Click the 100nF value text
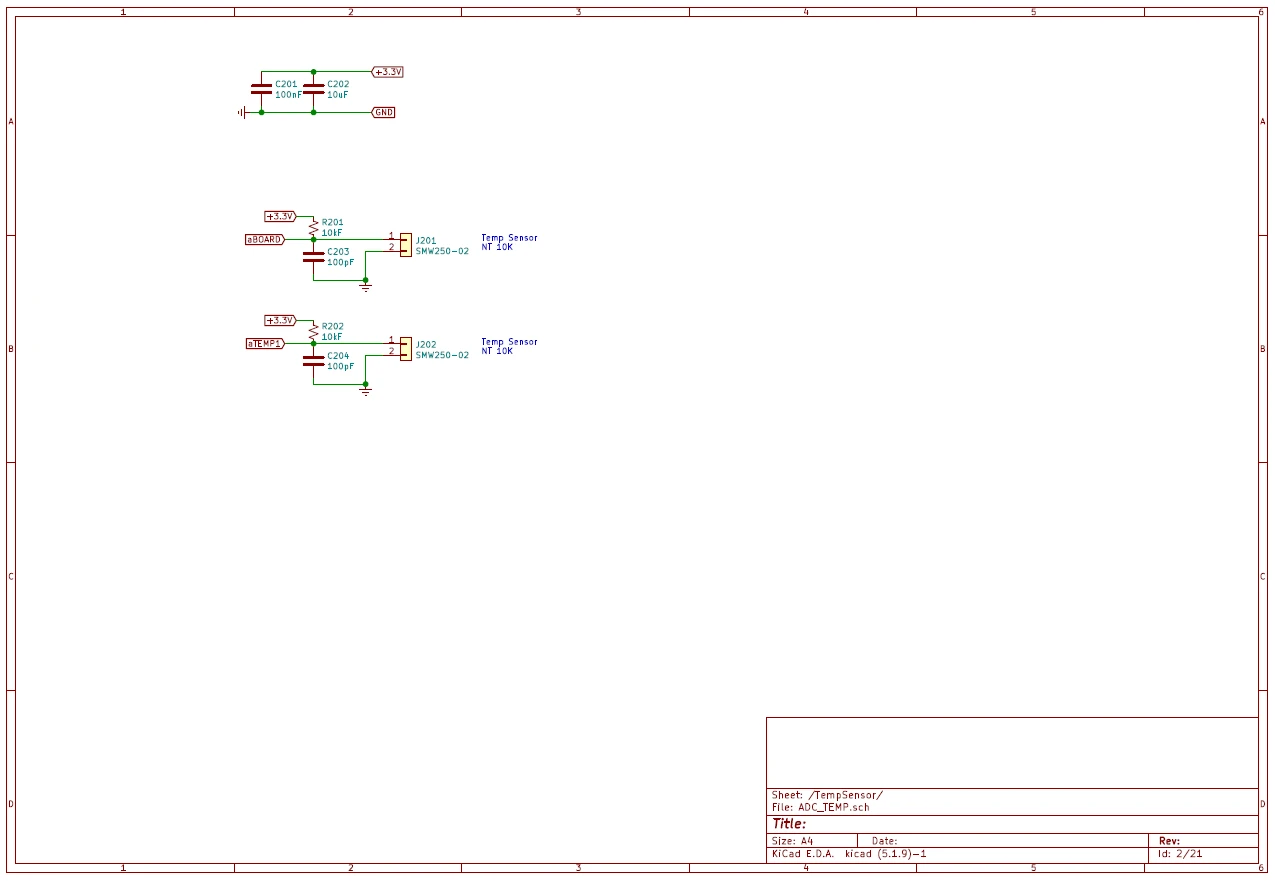This screenshot has width=1275, height=882. pyautogui.click(x=289, y=94)
